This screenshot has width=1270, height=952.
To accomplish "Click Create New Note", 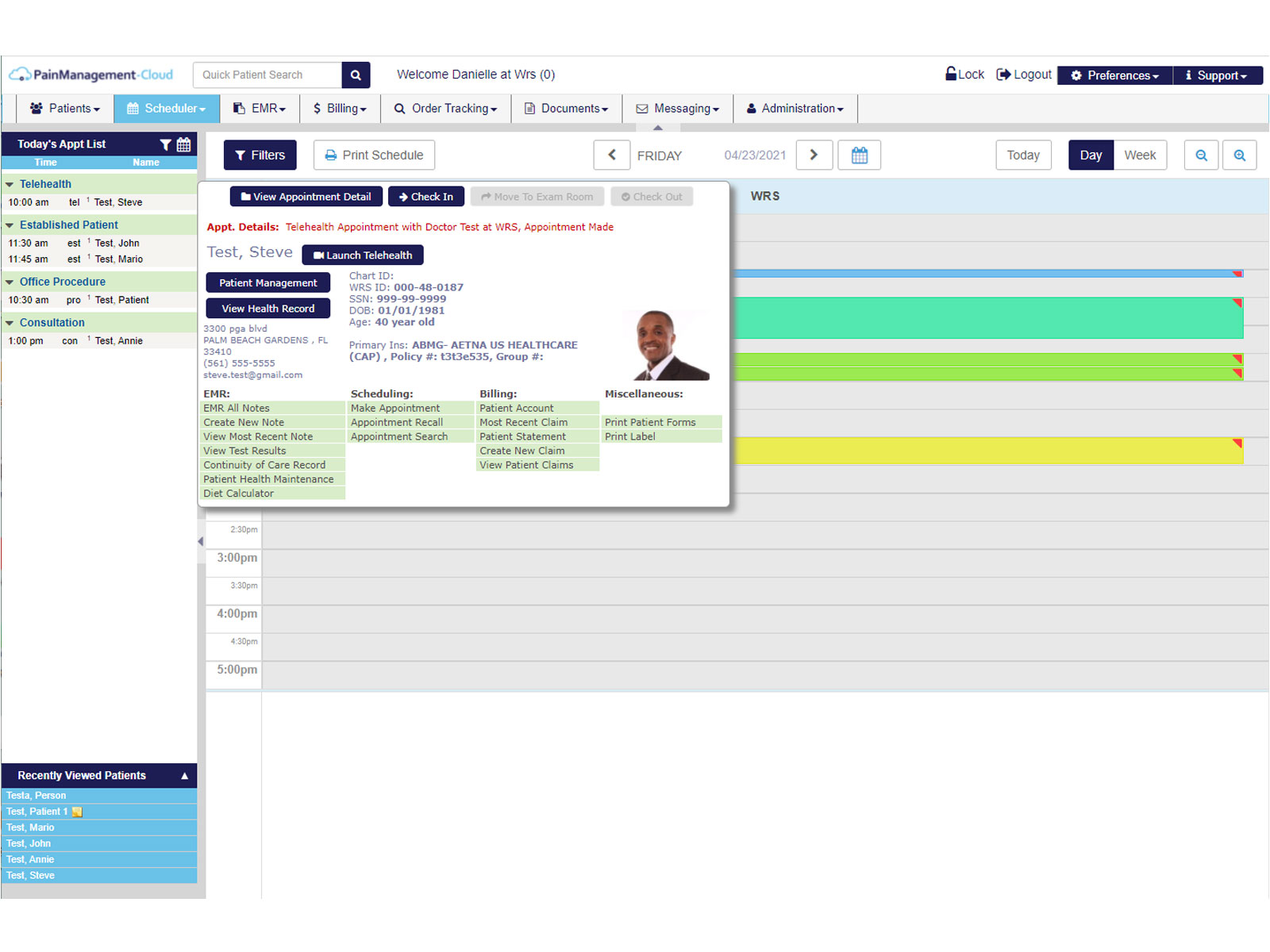I will tap(244, 423).
